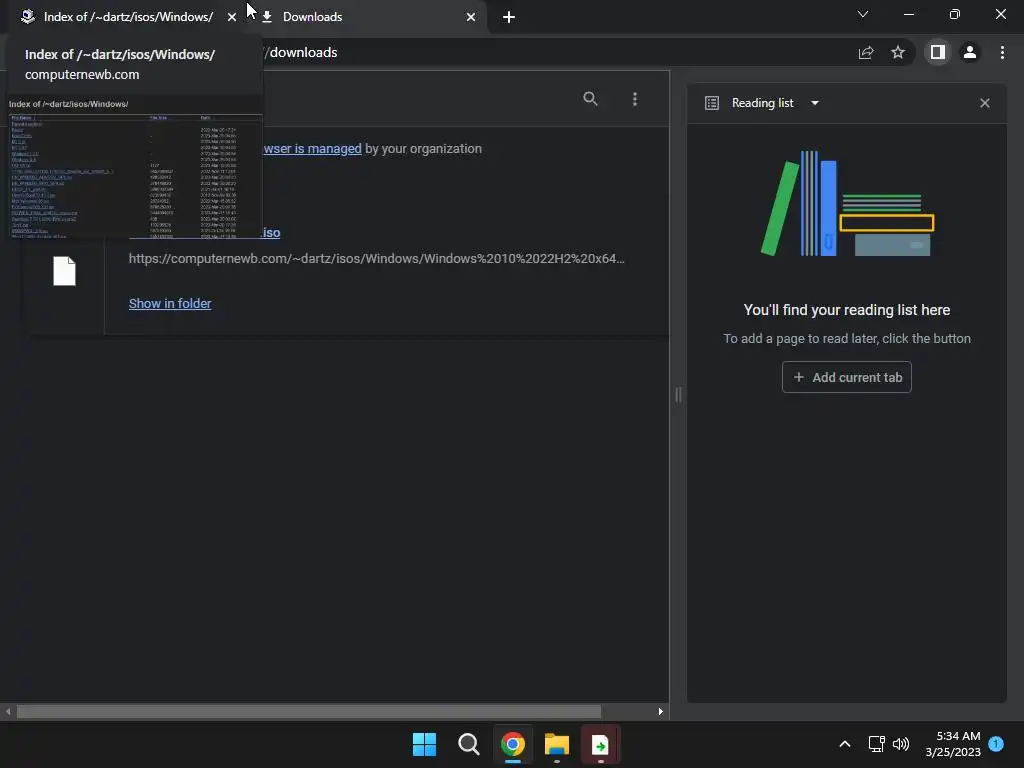Open the clock and date 5:34 AM
1024x768 pixels.
click(953, 744)
